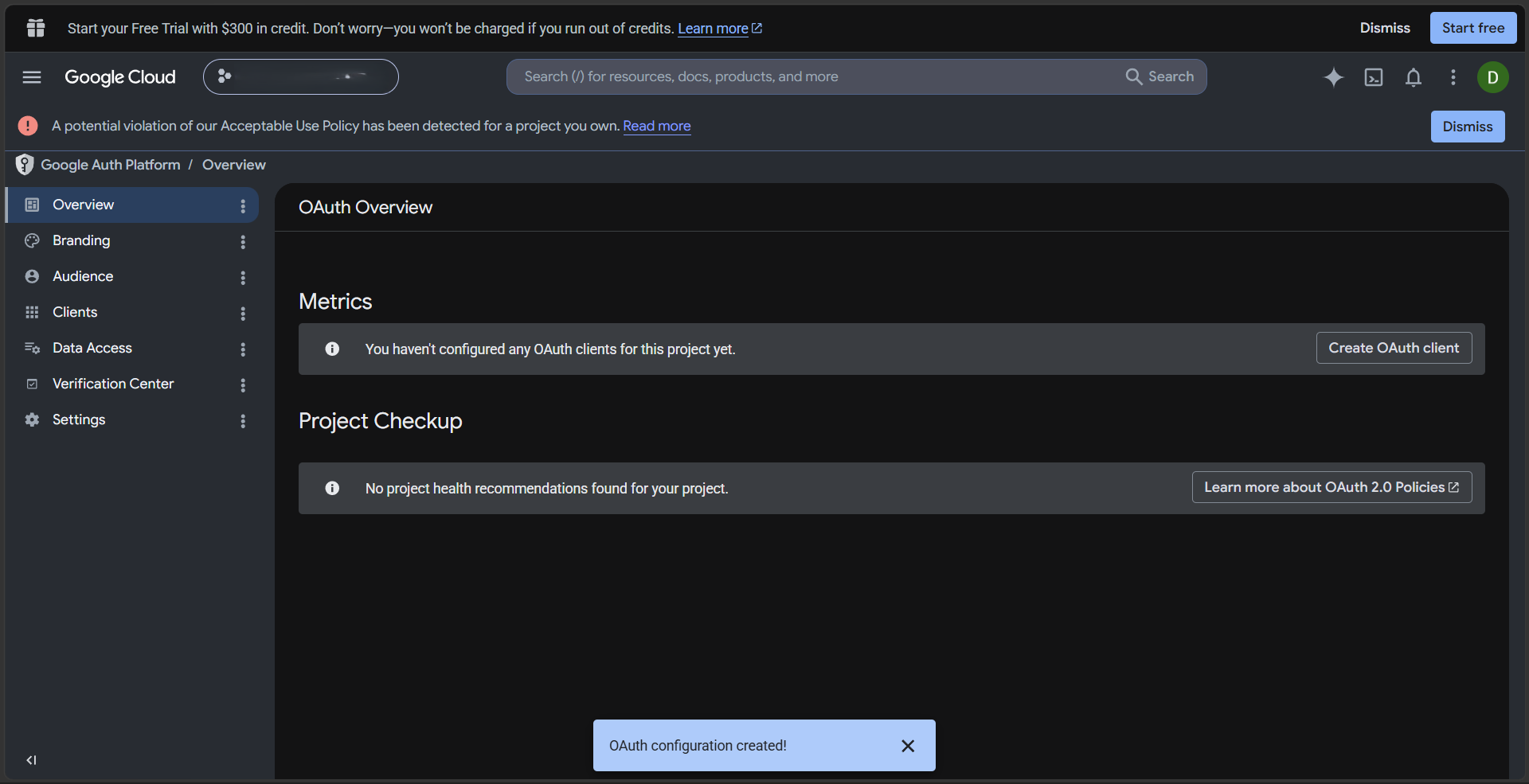Open the Verification Center row three-dot menu
The width and height of the screenshot is (1529, 784).
pyautogui.click(x=243, y=385)
